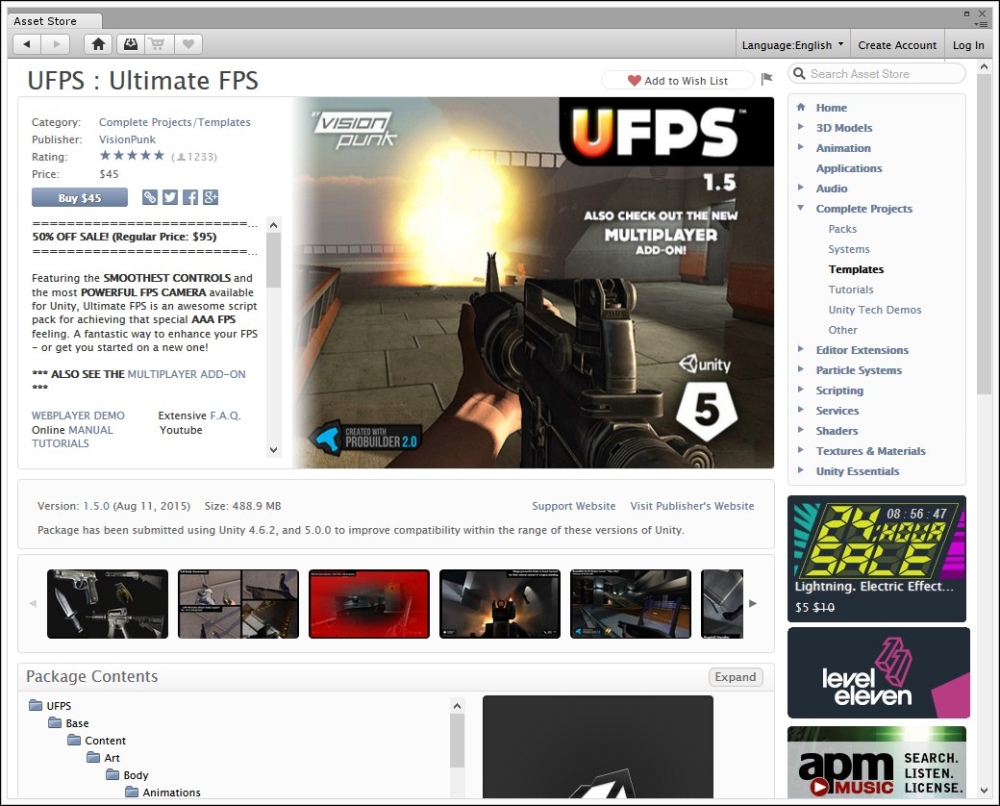Image resolution: width=1000 pixels, height=806 pixels.
Task: Select the third screenshot thumbnail in the carousel
Action: [368, 603]
